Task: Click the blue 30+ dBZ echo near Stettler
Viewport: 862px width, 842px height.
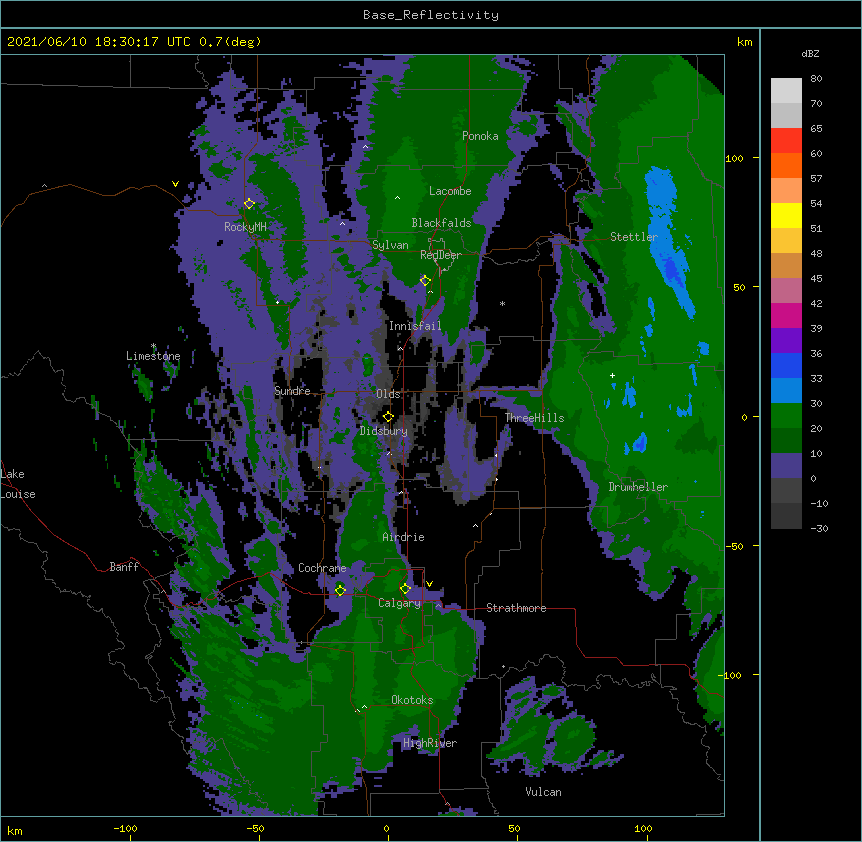Action: [x=667, y=236]
